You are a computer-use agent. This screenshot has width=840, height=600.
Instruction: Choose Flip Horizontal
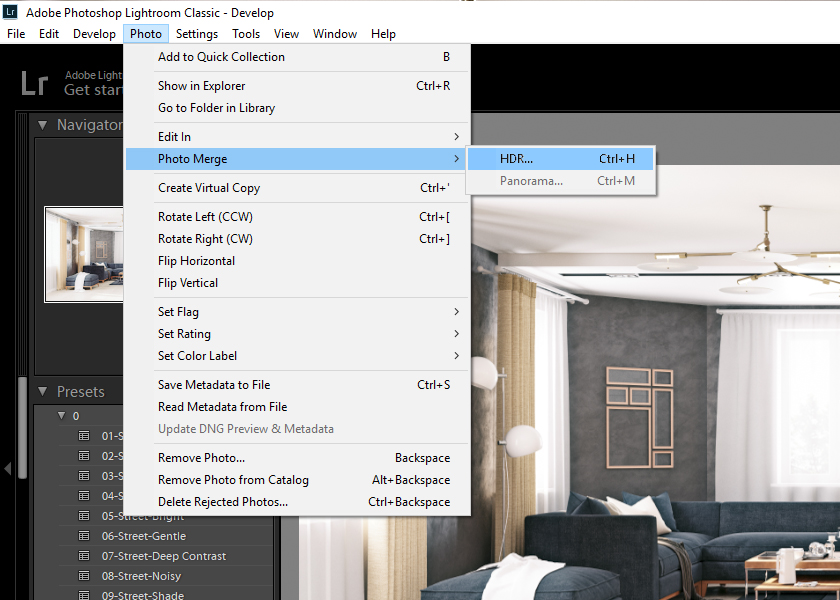297,261
